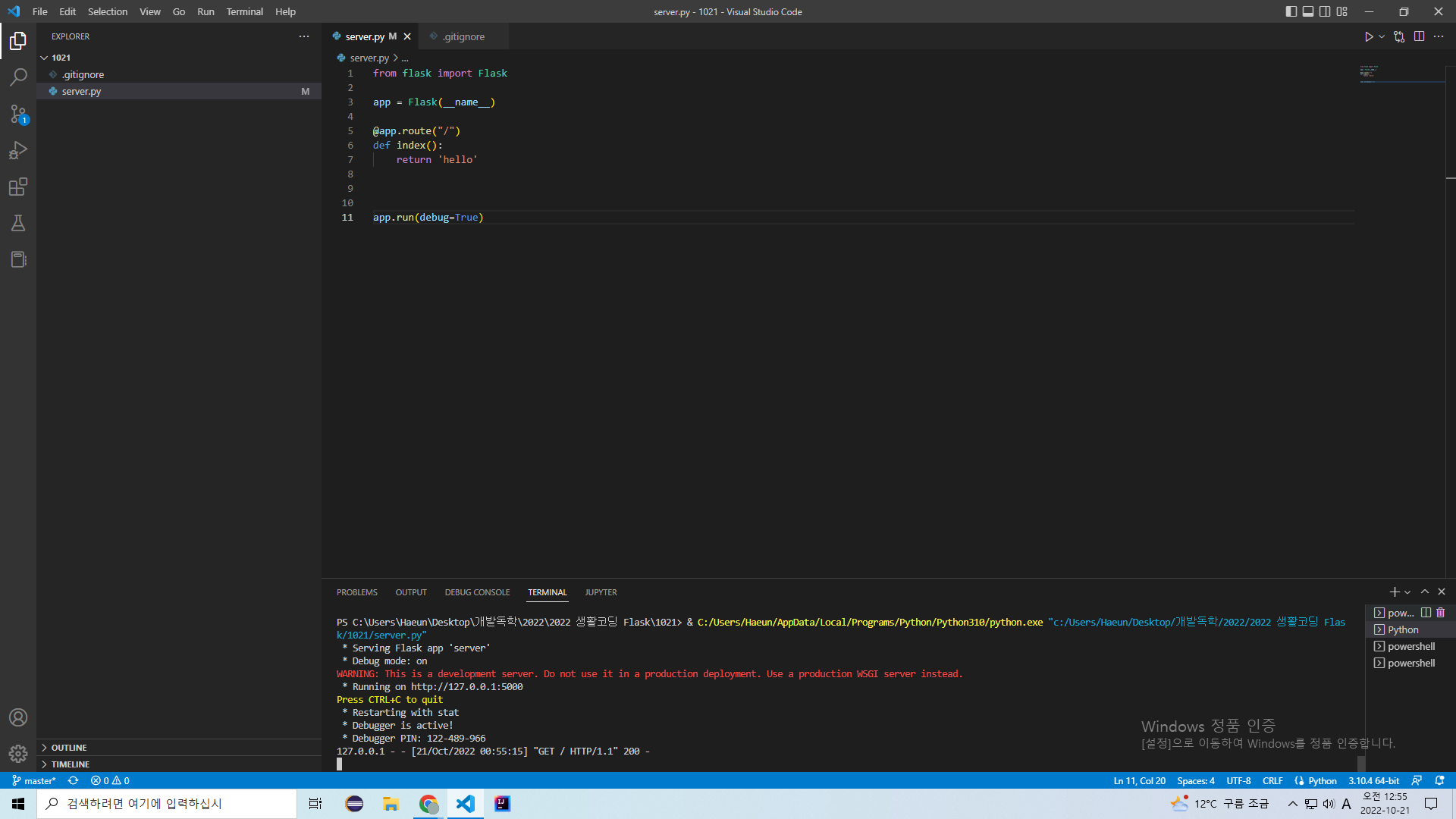The image size is (1456, 819).
Task: Toggle Secondary Side Bar layout button
Action: coord(1325,11)
